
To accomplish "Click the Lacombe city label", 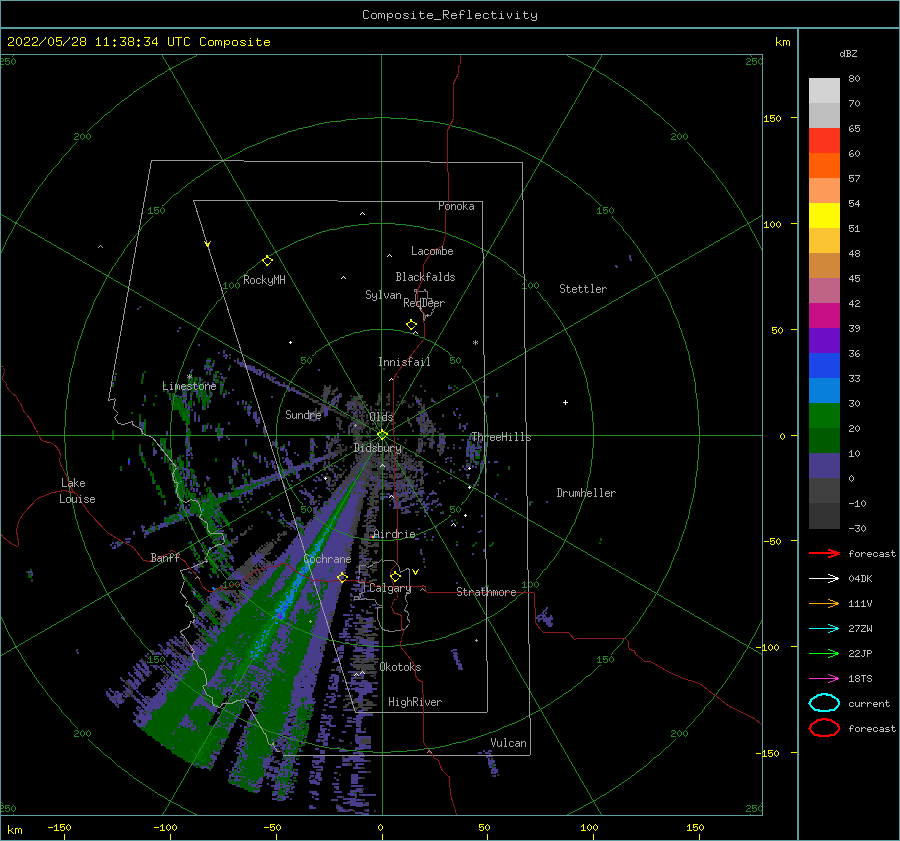I will tap(432, 251).
